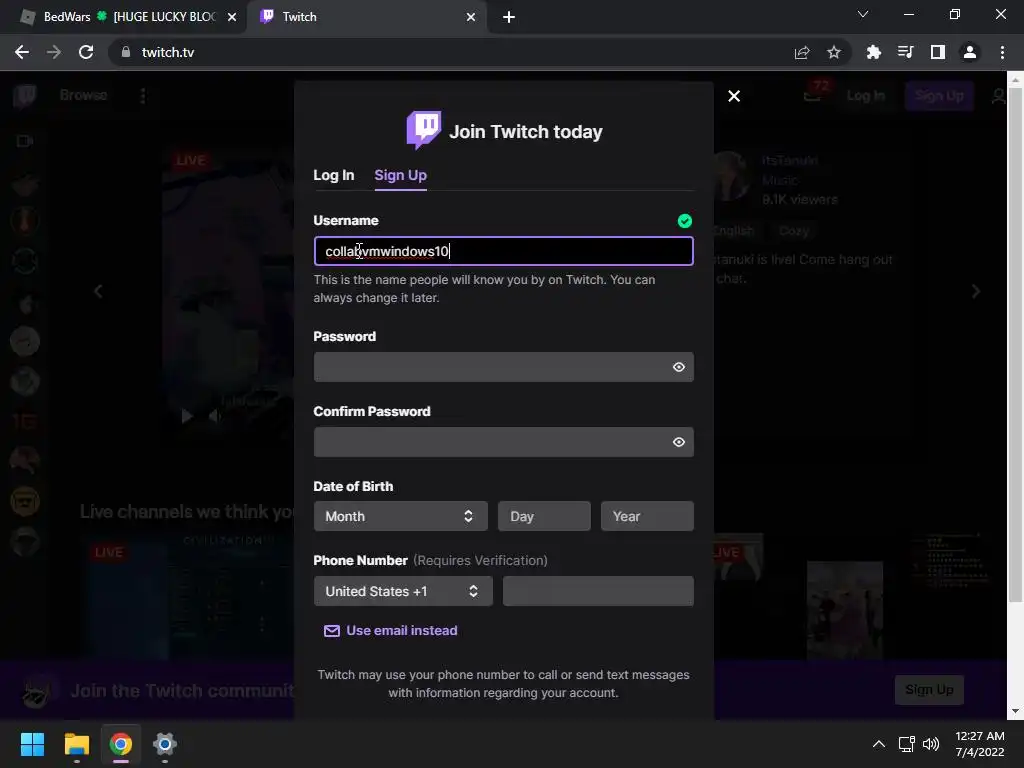Screen dimensions: 1024x768
Task: Open Settings from the taskbar
Action: point(165,744)
